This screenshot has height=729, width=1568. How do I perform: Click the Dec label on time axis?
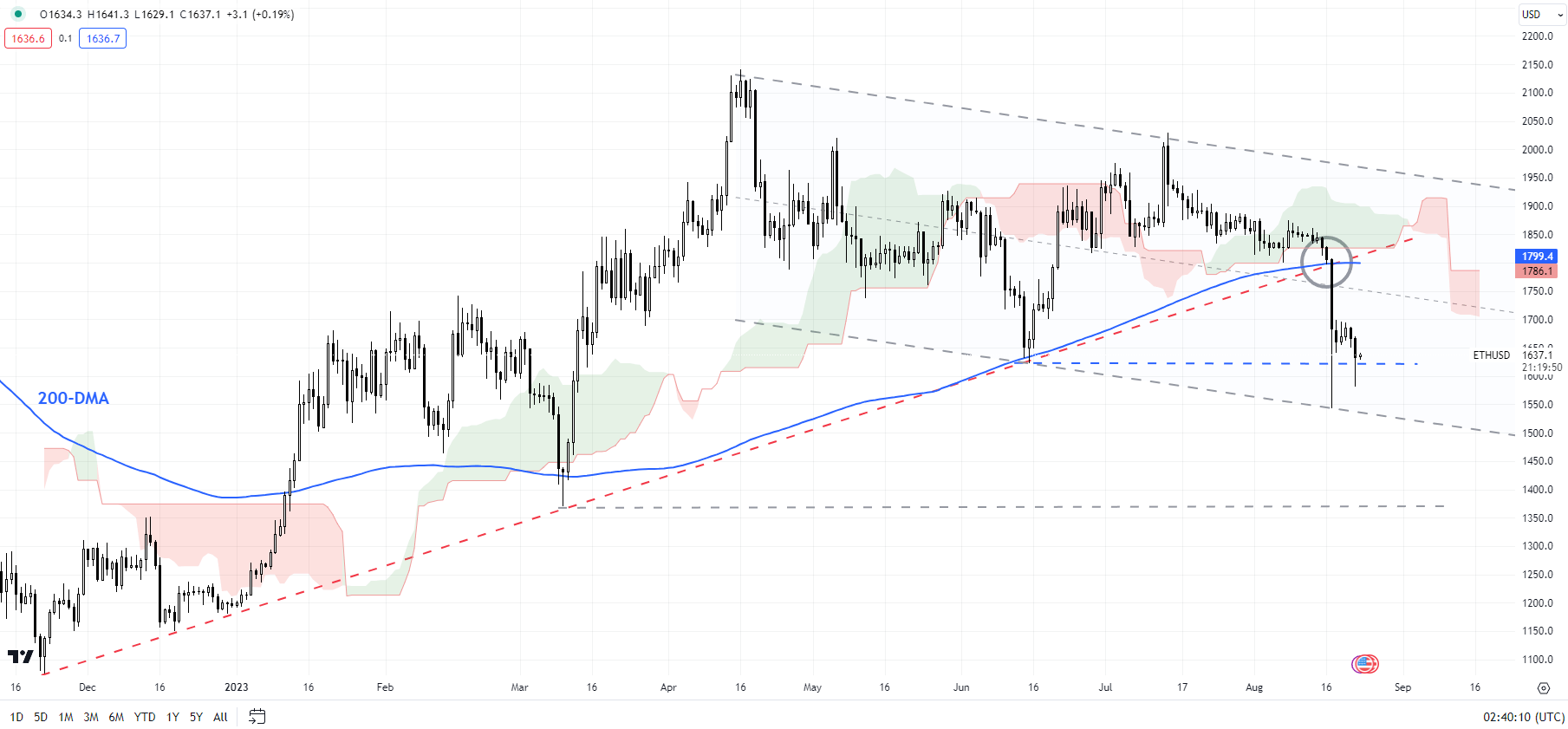coord(87,687)
